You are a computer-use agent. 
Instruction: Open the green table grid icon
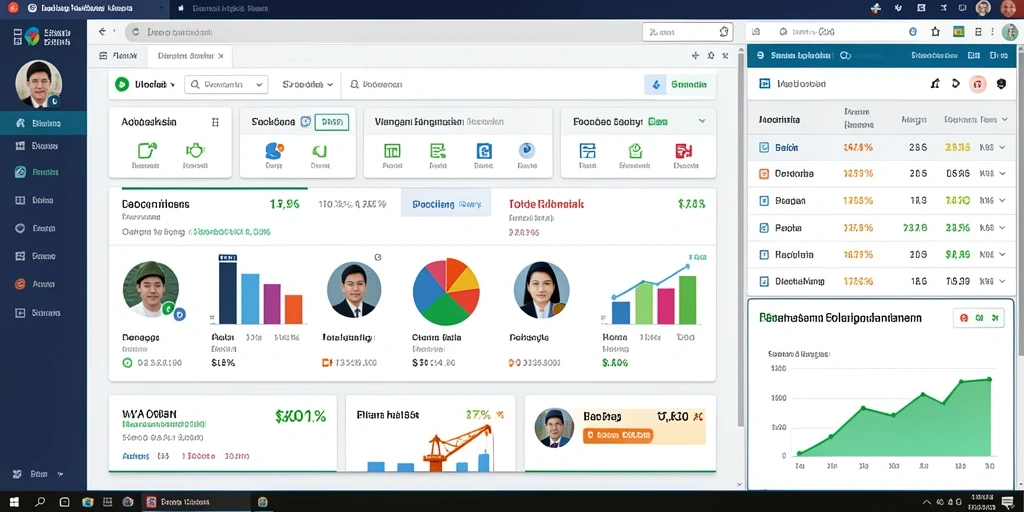(x=392, y=151)
